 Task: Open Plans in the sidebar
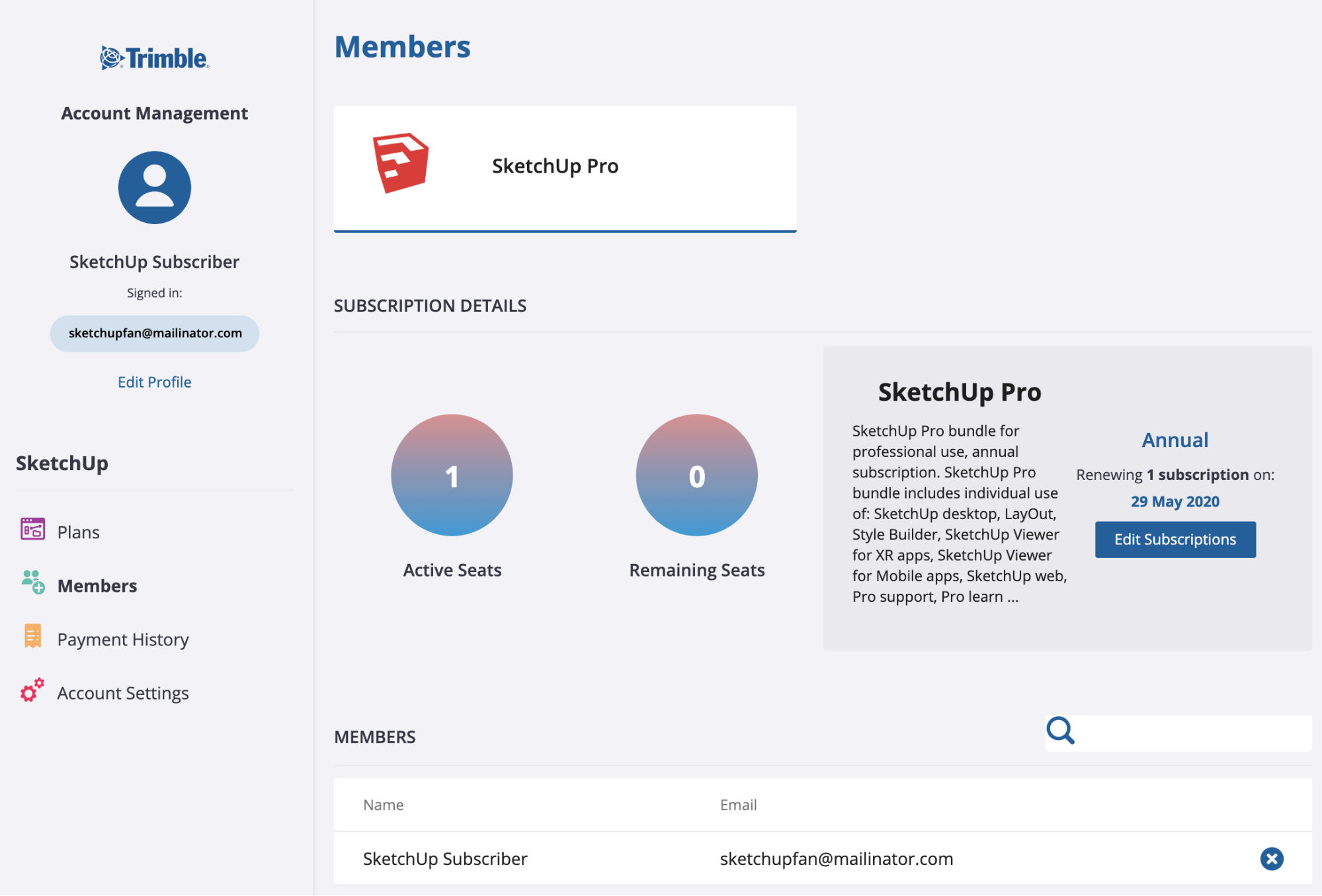pos(78,532)
